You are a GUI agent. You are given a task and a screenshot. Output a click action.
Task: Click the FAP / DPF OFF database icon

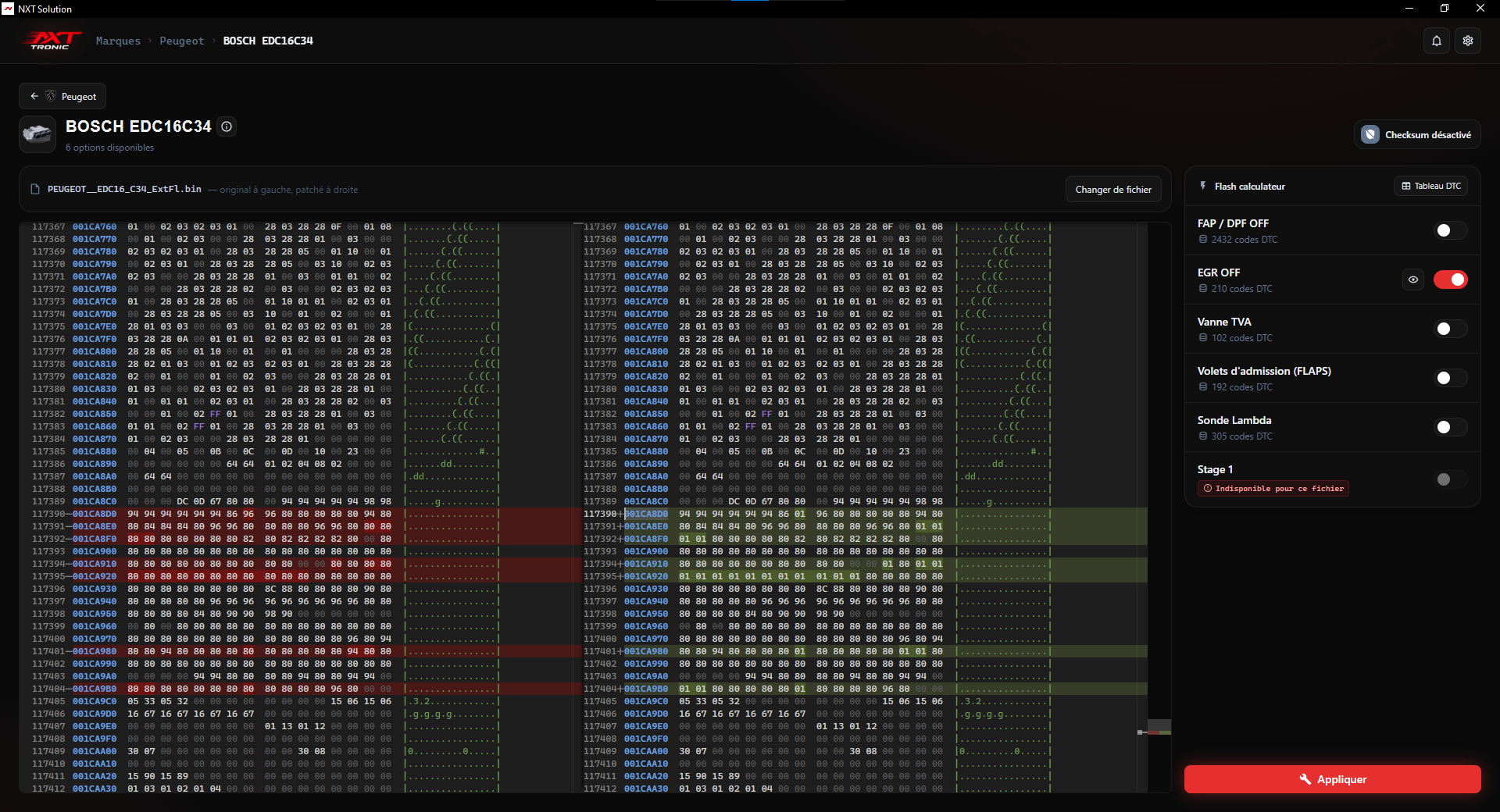click(1203, 240)
